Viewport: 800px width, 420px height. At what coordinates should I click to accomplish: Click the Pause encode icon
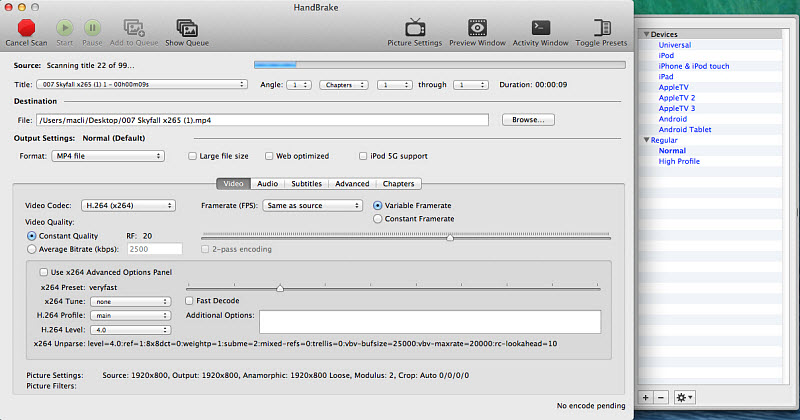point(92,28)
